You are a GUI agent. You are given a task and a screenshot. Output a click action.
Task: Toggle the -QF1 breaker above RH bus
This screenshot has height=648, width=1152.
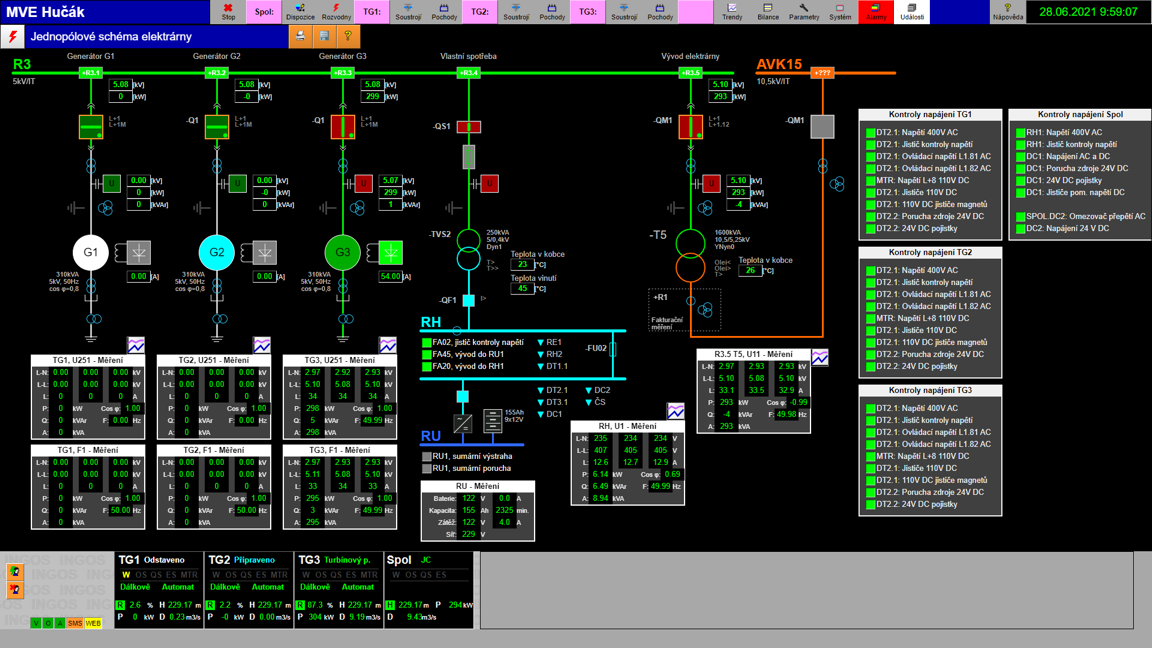tap(468, 299)
